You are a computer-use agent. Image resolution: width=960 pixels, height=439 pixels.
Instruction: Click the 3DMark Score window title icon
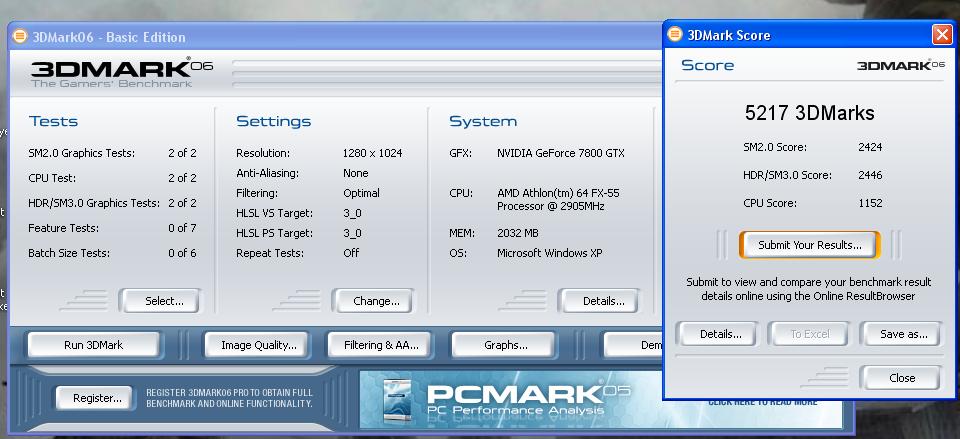675,34
